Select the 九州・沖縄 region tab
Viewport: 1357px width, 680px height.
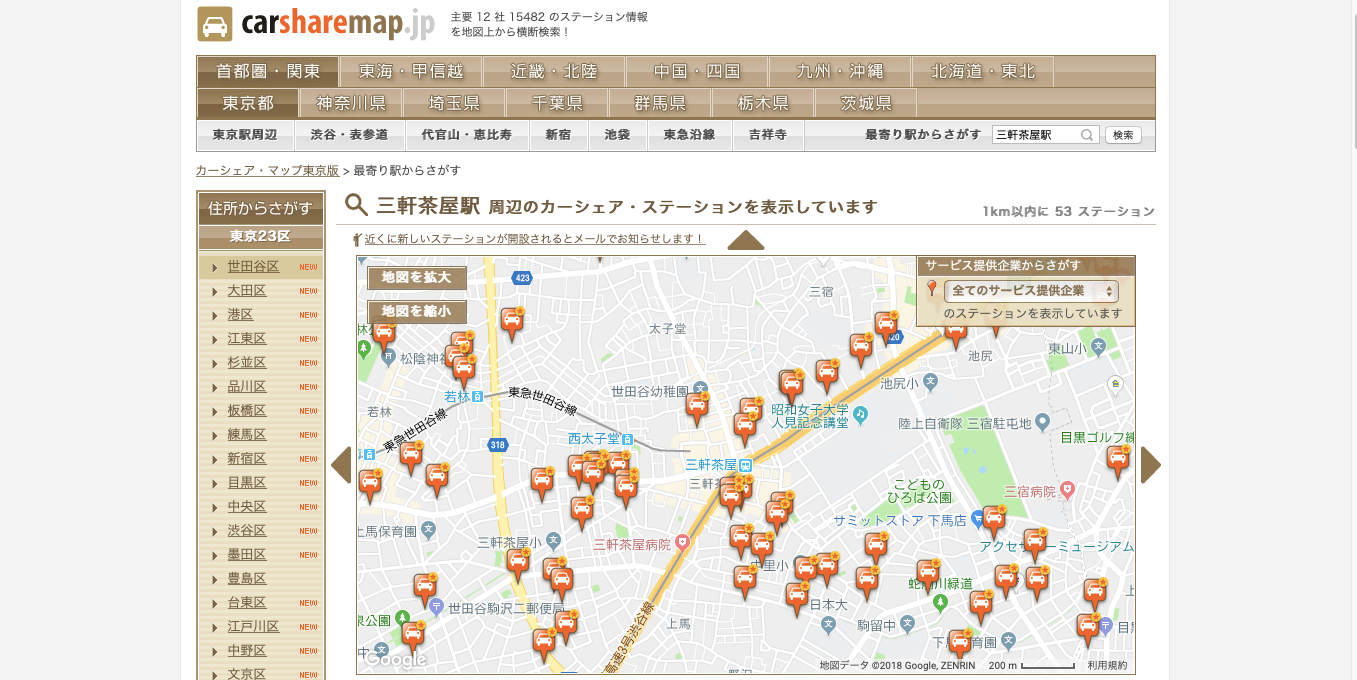[x=840, y=72]
